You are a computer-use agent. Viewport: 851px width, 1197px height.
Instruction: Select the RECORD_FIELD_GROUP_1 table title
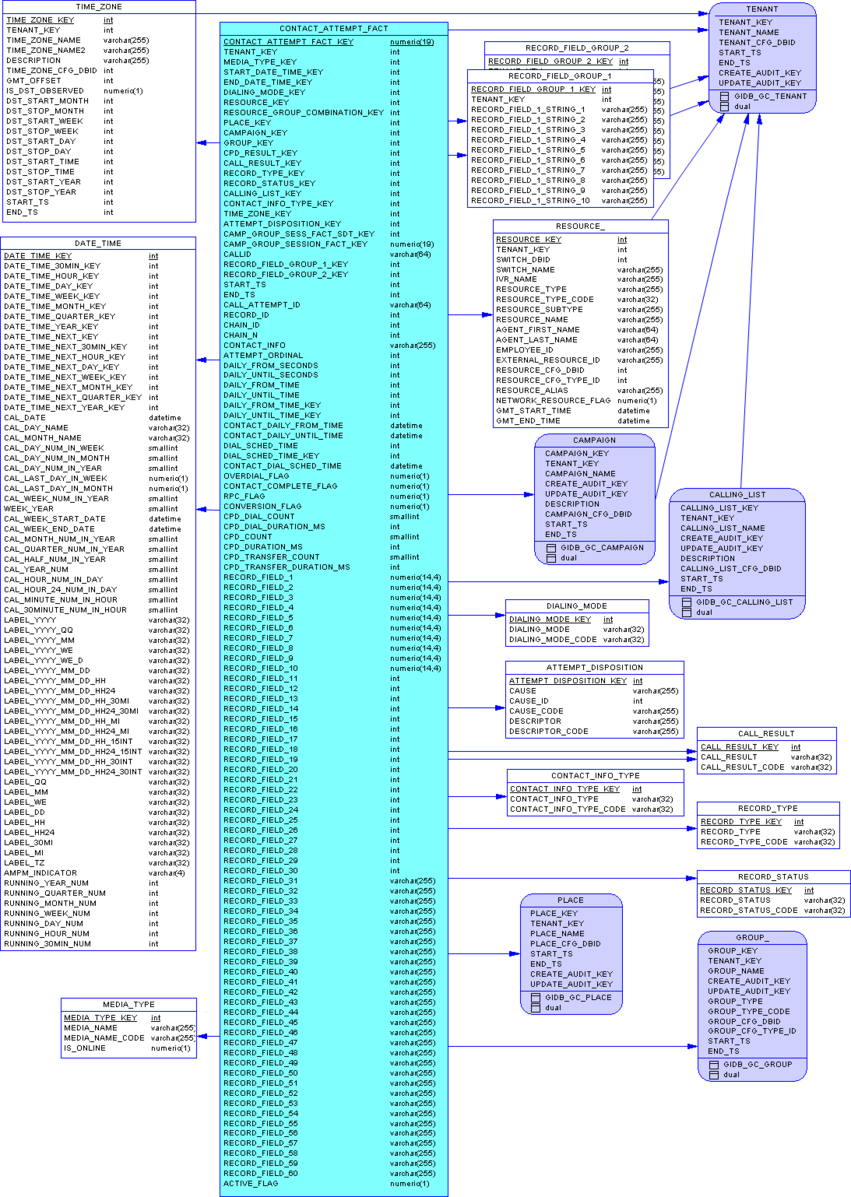pos(559,76)
